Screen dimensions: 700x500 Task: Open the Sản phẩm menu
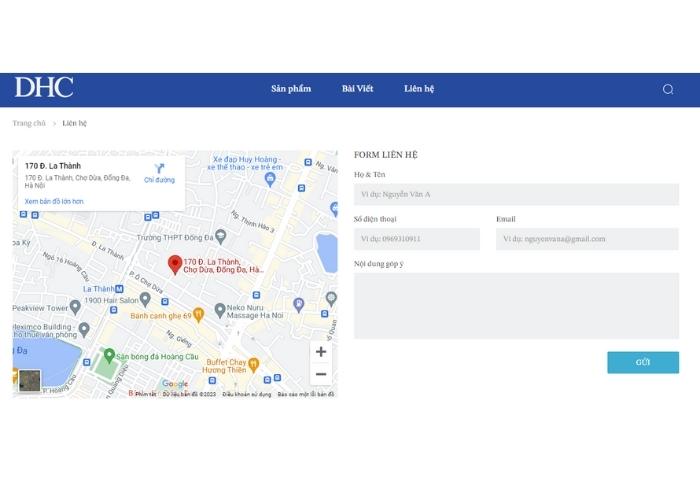coord(291,89)
